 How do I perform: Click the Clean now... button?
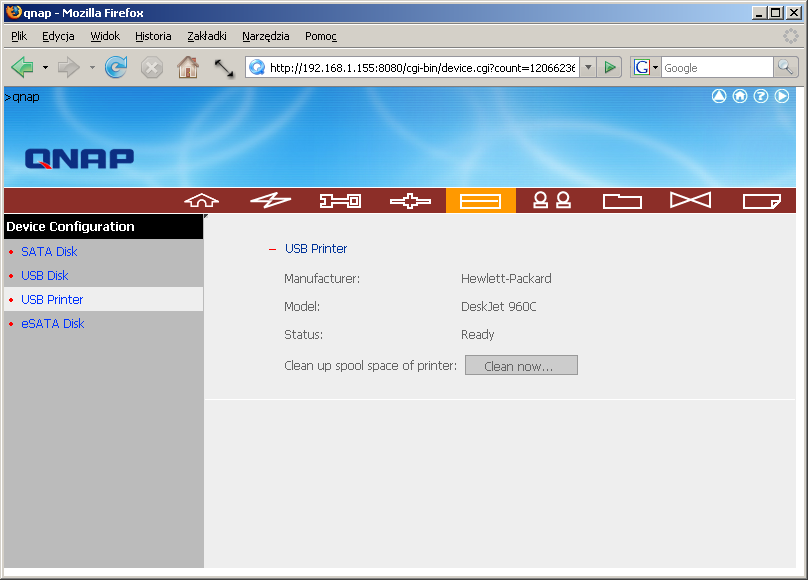coord(521,365)
